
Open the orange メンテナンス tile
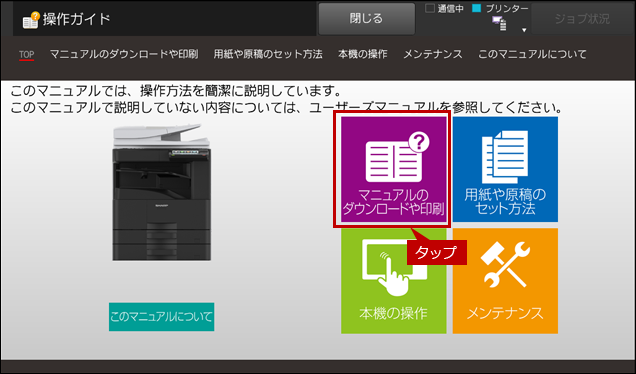tap(505, 281)
